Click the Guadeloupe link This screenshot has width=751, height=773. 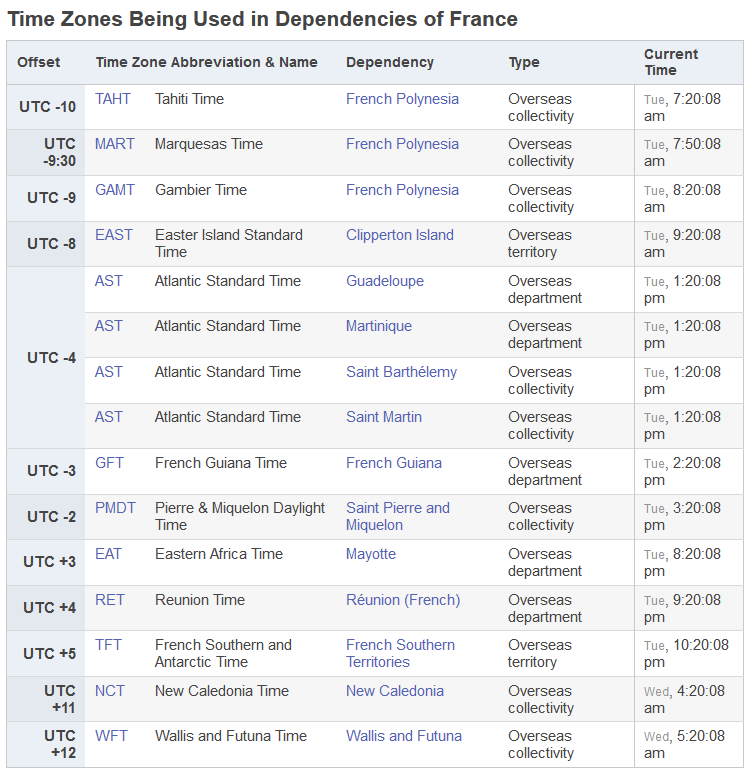point(384,281)
